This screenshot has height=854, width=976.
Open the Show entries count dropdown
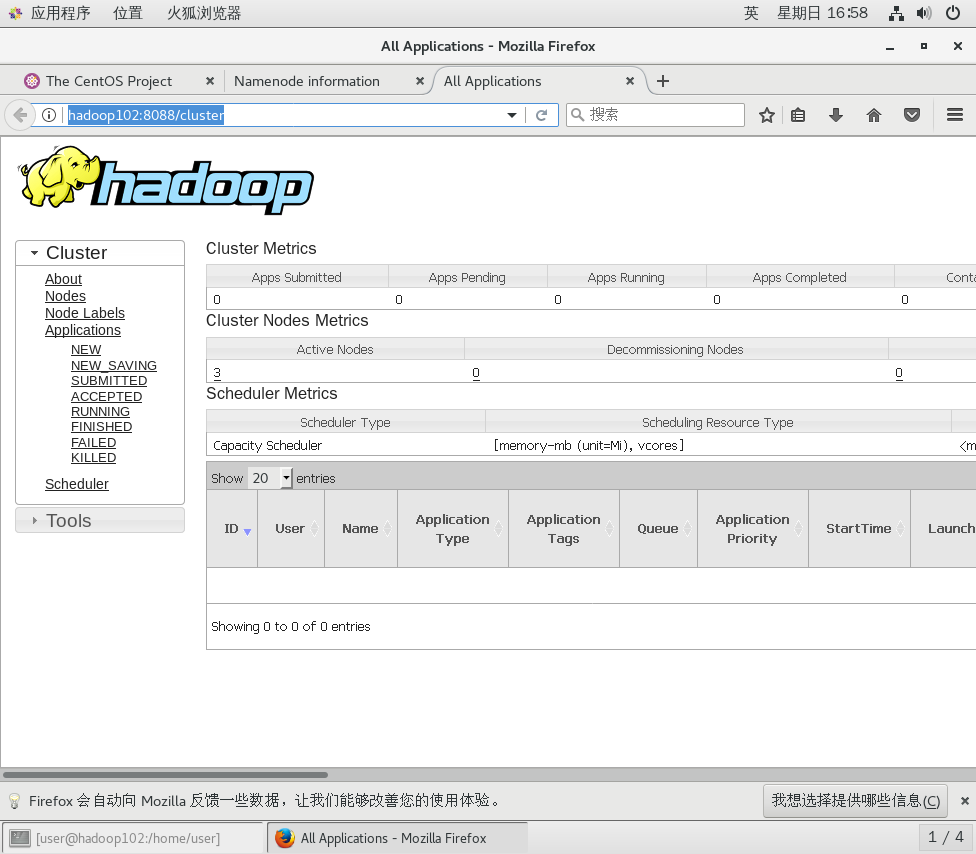coord(270,478)
